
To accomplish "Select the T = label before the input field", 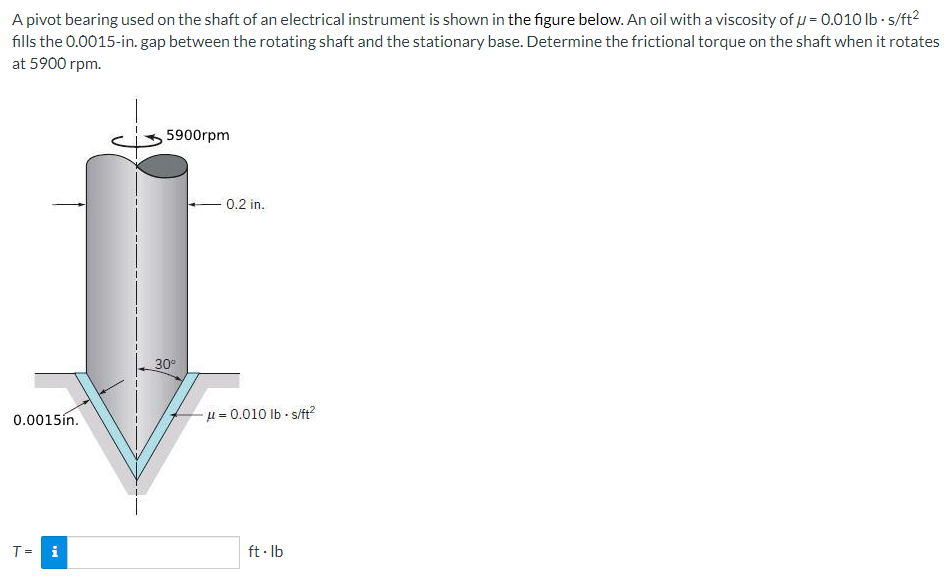I will 22,550.
